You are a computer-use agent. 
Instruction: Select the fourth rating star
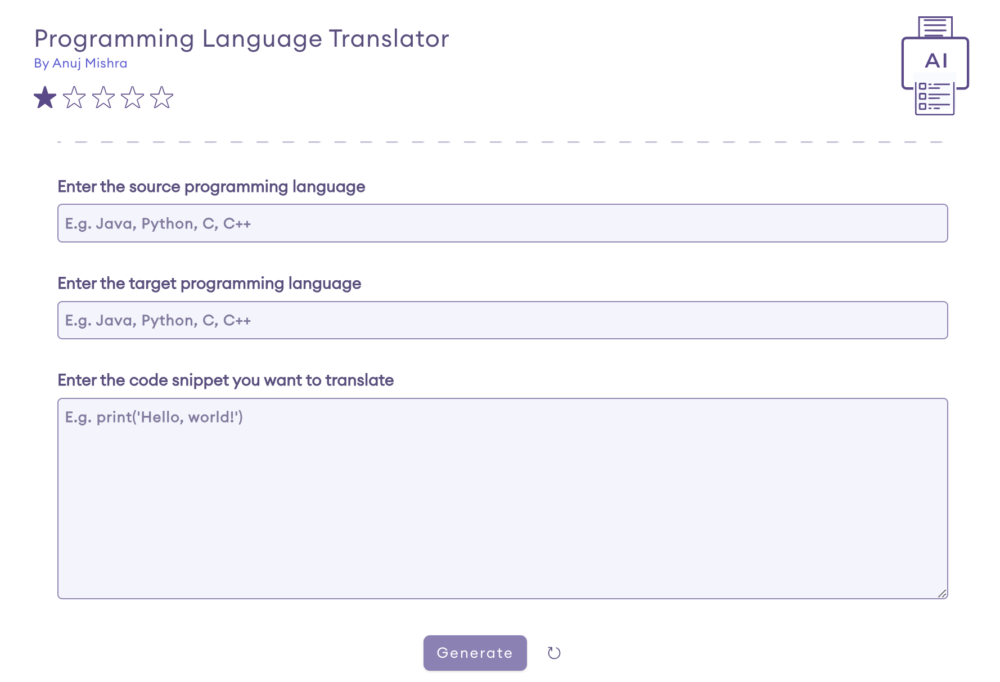tap(132, 97)
